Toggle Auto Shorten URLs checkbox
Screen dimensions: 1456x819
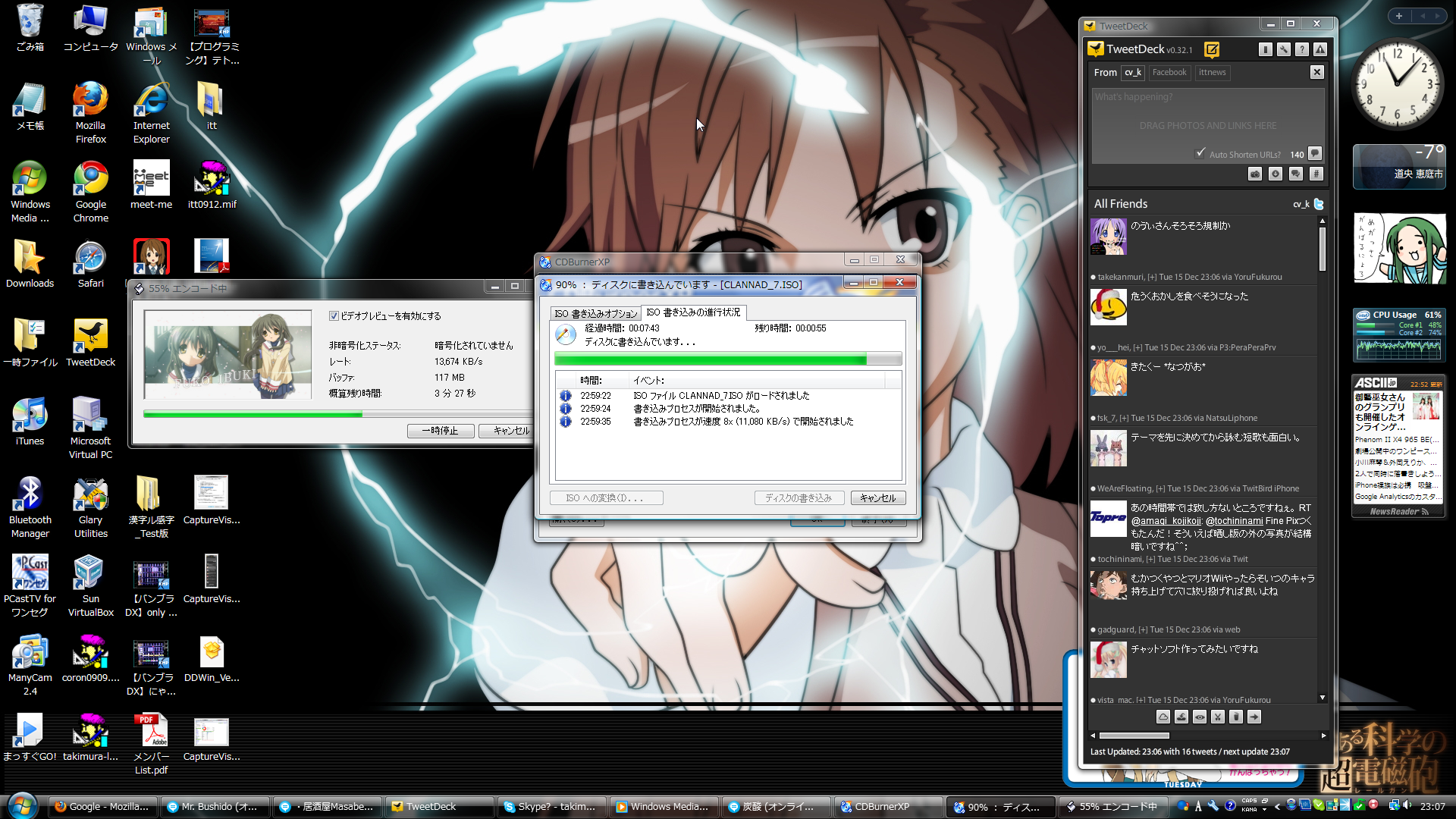point(1200,153)
